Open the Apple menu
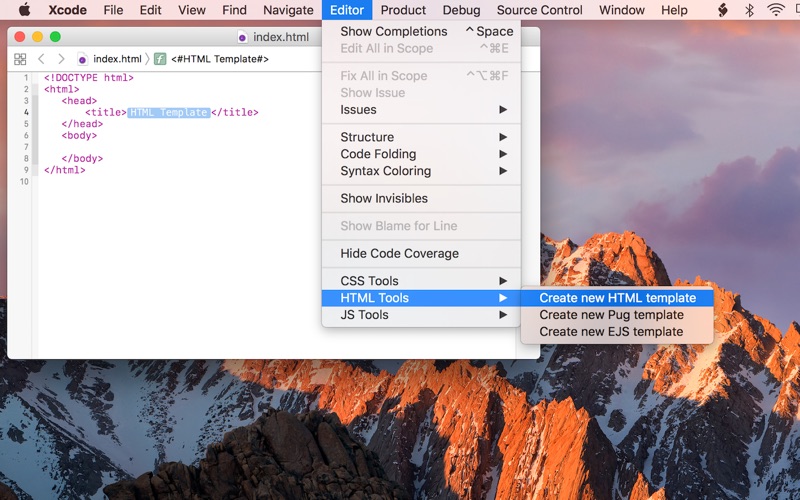The width and height of the screenshot is (800, 500). point(24,10)
